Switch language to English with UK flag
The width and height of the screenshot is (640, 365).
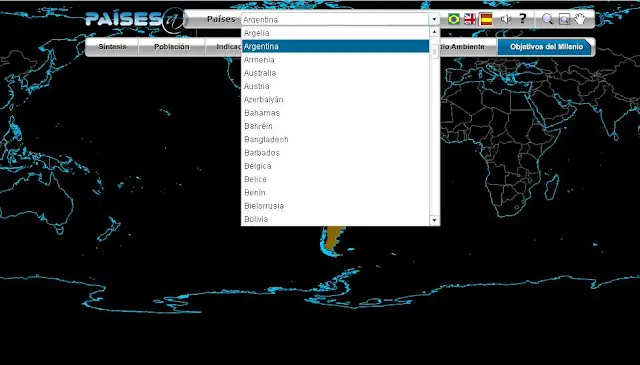point(470,19)
